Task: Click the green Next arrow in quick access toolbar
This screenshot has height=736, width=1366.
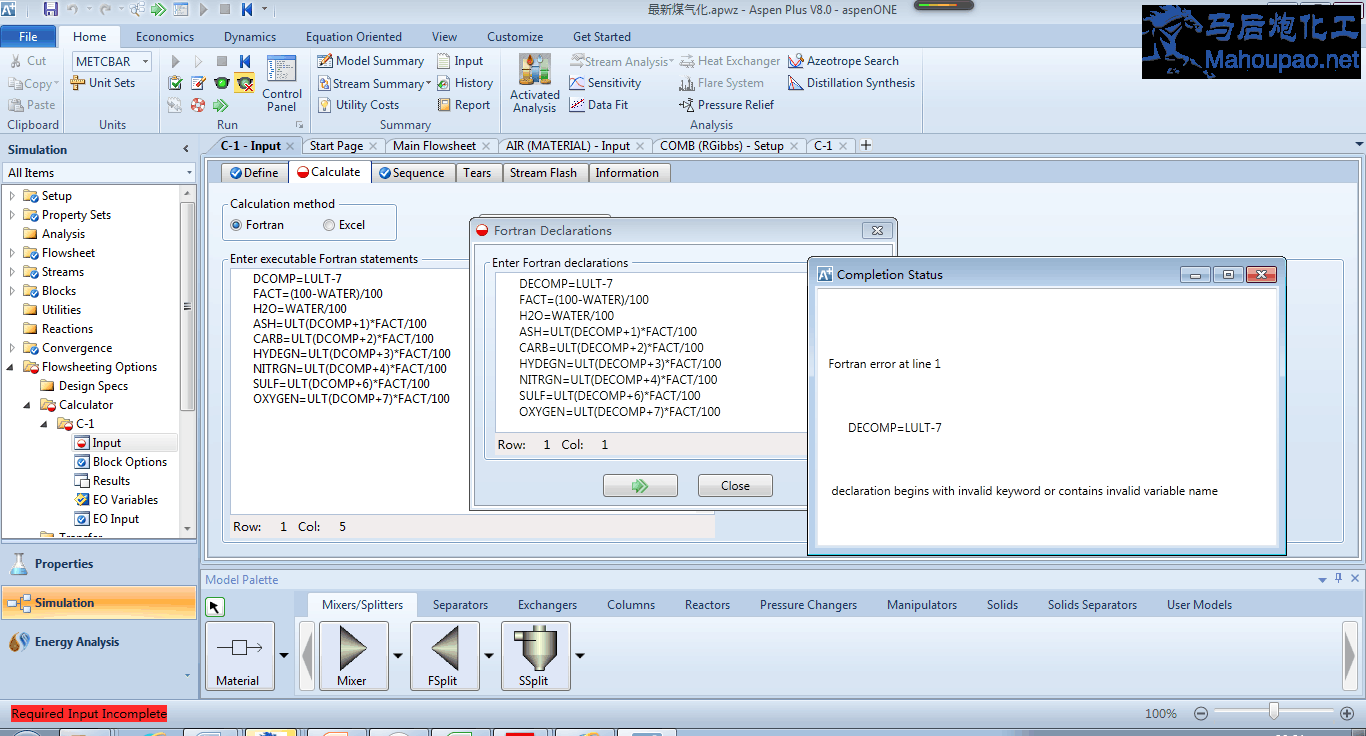Action: (157, 9)
